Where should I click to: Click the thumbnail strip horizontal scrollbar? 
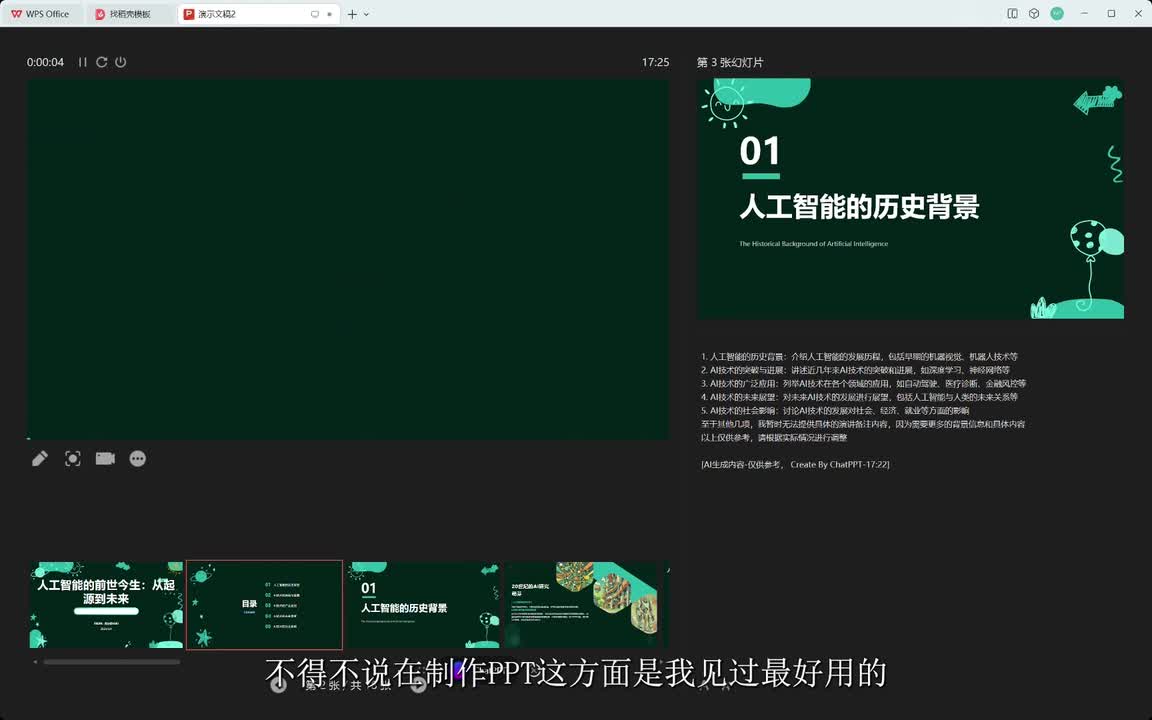point(111,661)
